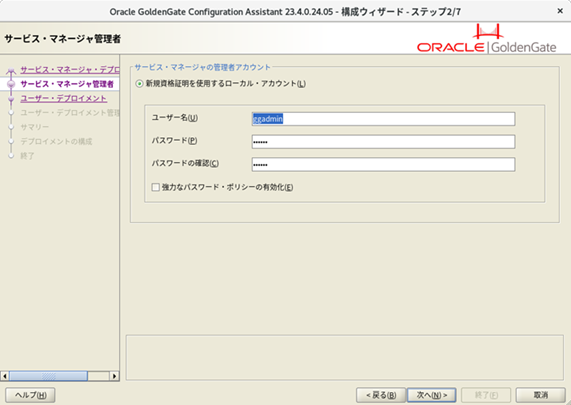
Task: Click the ユーザー名 input field
Action: click(x=383, y=119)
